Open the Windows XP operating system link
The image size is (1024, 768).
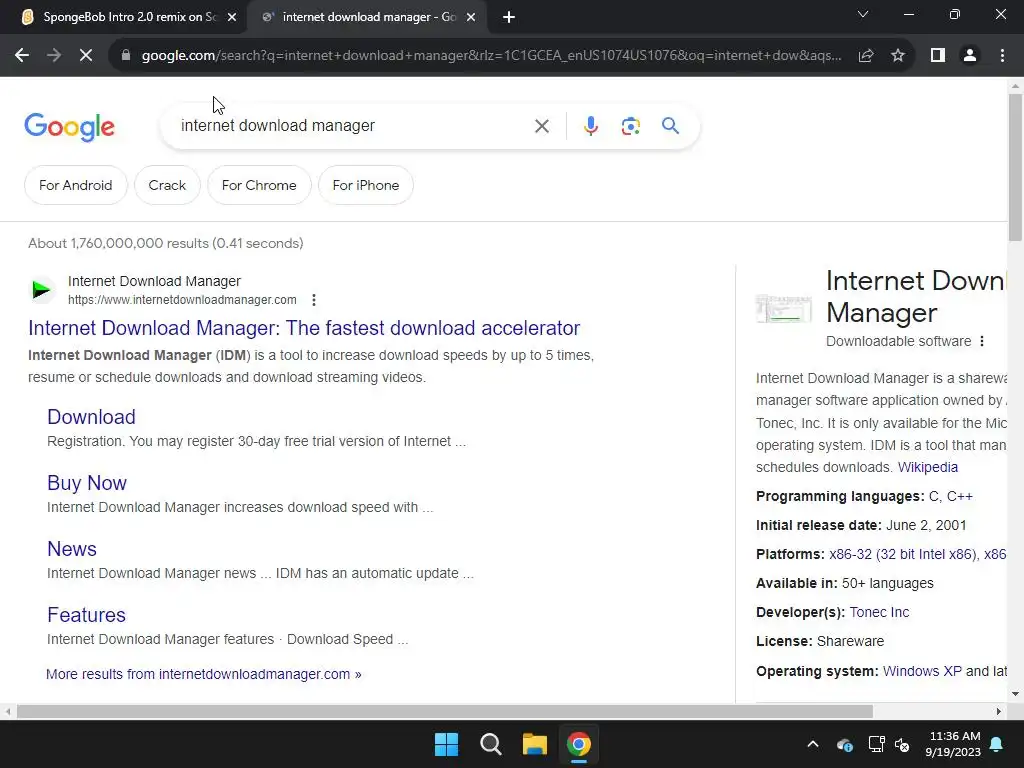922,671
